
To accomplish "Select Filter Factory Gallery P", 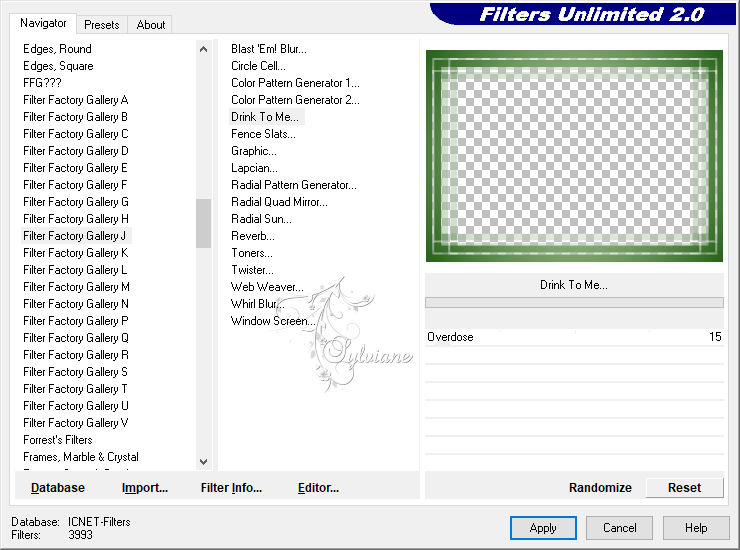I will 76,321.
